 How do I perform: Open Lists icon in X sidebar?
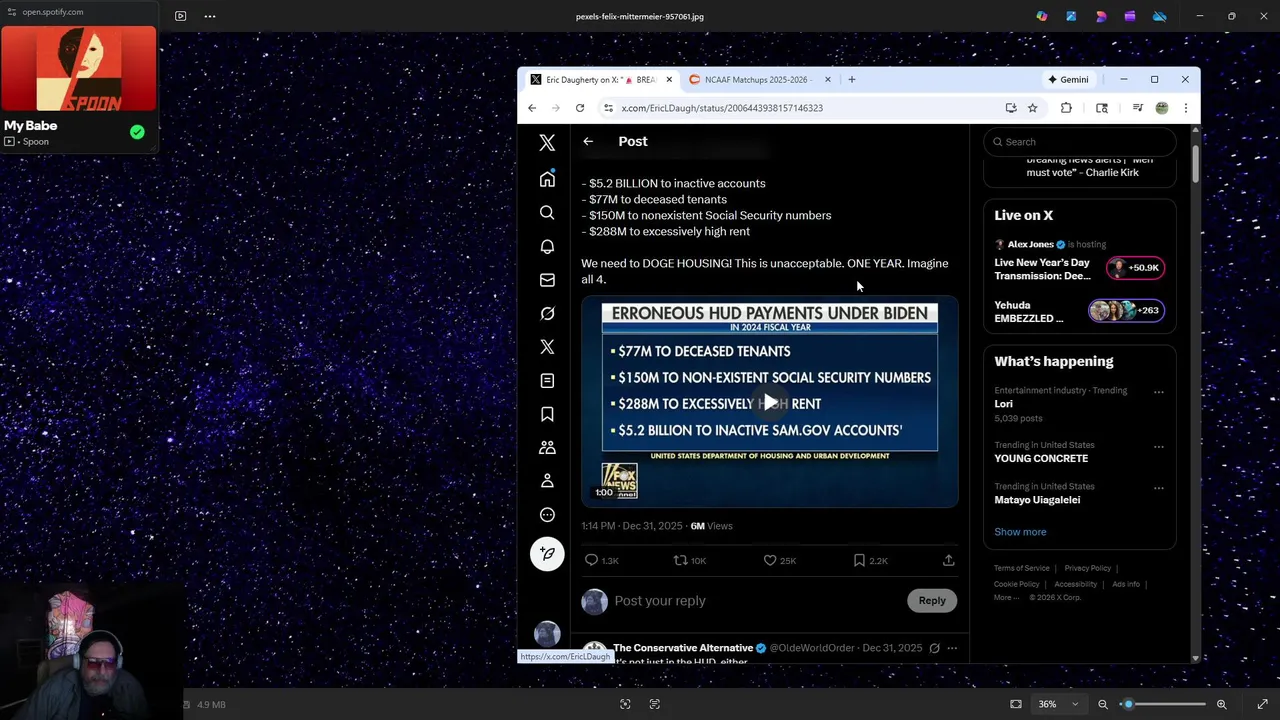click(x=547, y=381)
